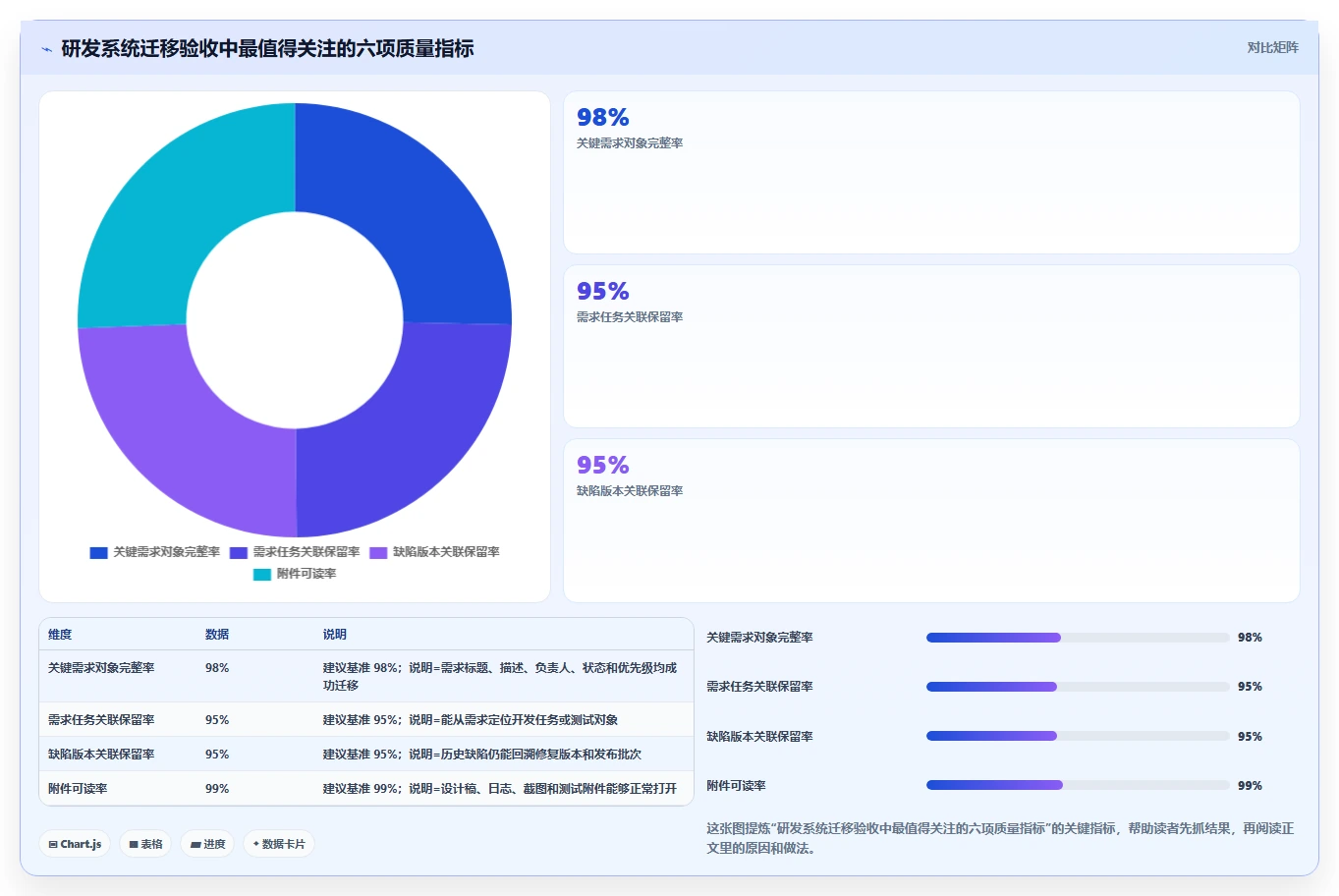Click the summary paragraph 这张图提炼
The image size is (1339, 896).
(x=1000, y=838)
